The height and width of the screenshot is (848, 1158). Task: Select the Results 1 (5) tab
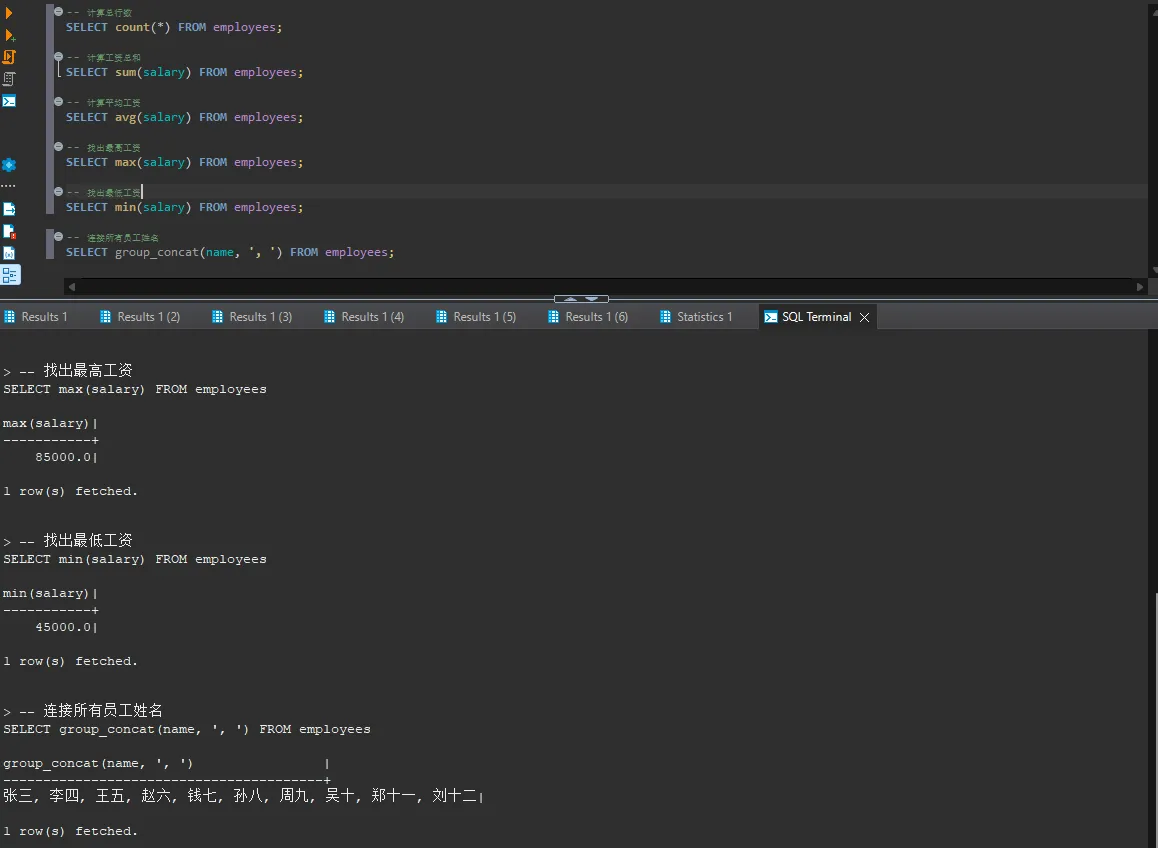(x=477, y=317)
